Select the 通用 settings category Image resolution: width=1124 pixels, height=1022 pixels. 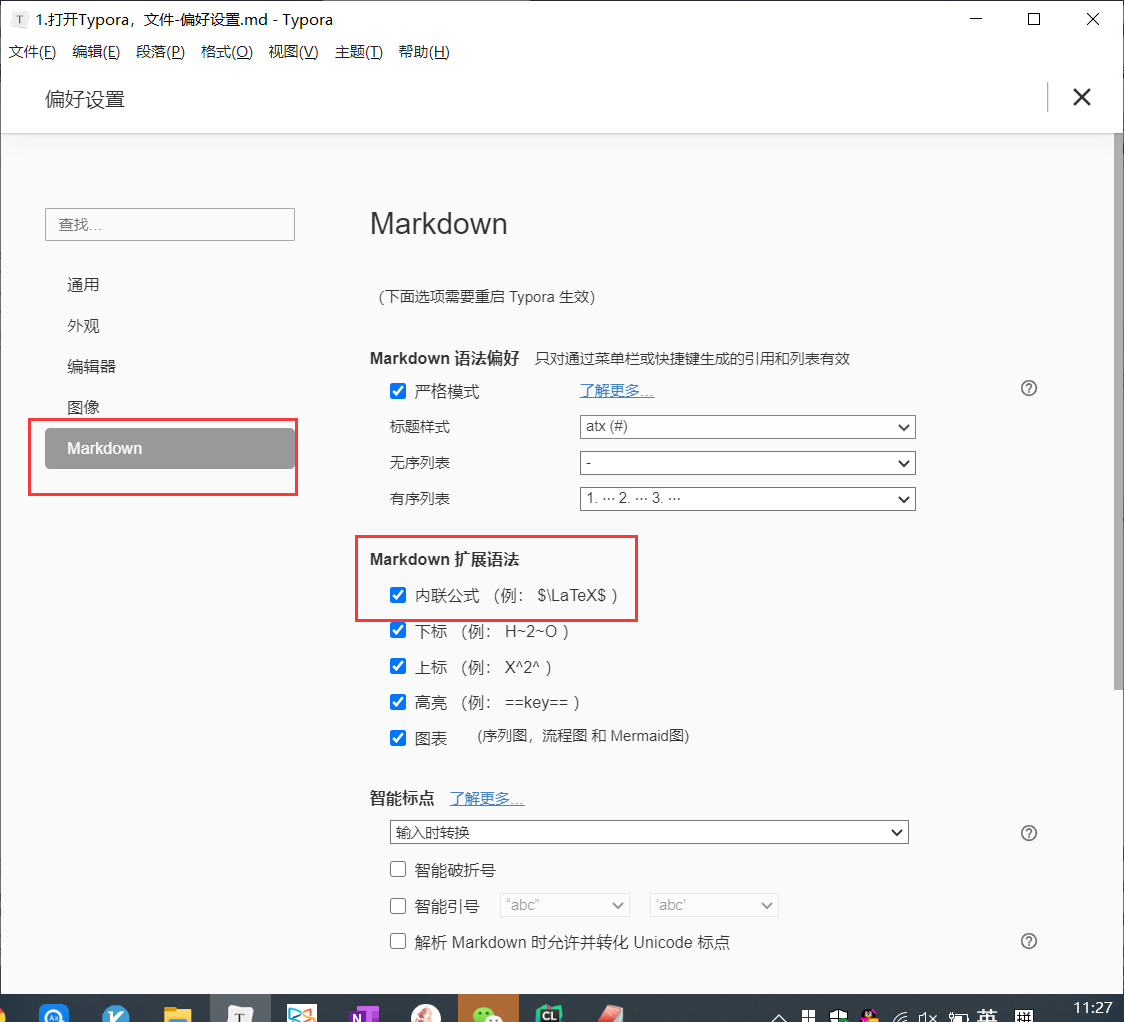click(x=83, y=285)
